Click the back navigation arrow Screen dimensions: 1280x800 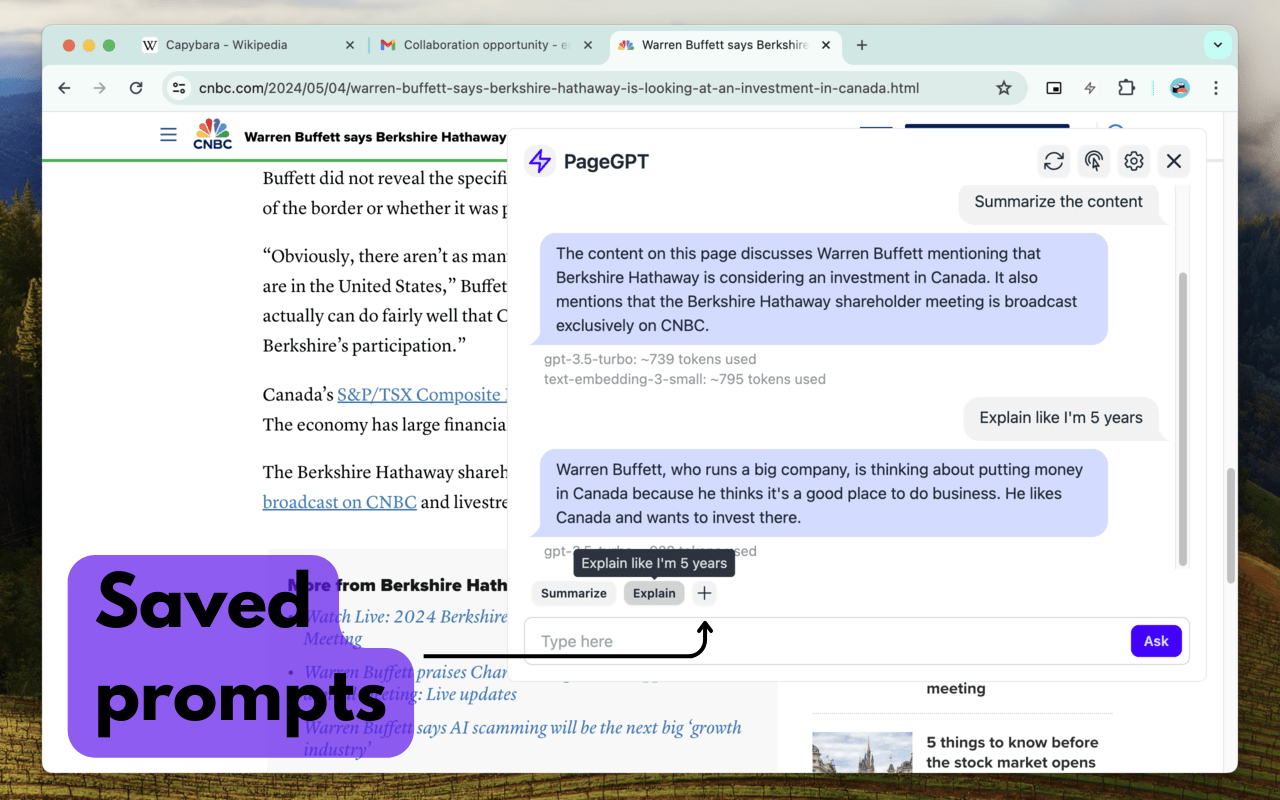pyautogui.click(x=64, y=88)
